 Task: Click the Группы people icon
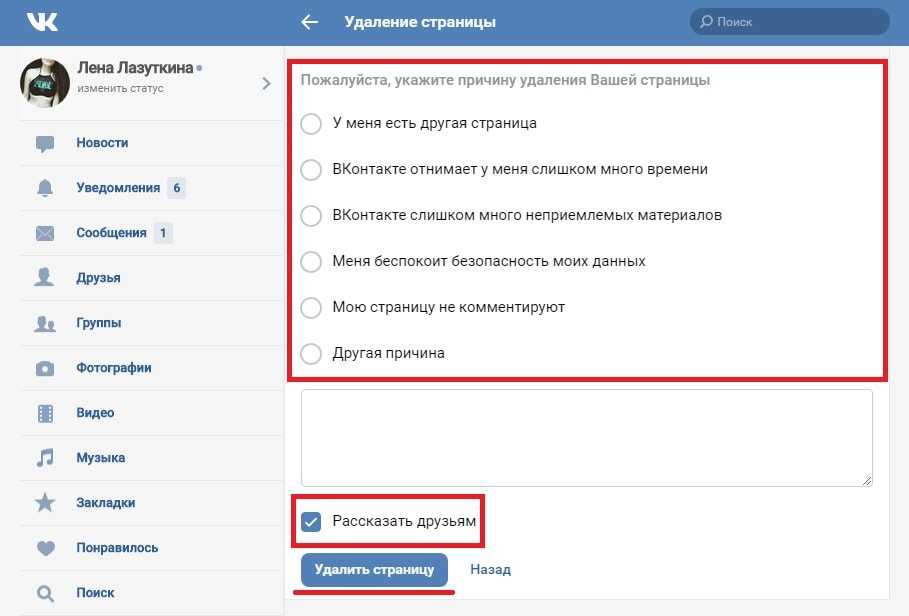tap(45, 323)
